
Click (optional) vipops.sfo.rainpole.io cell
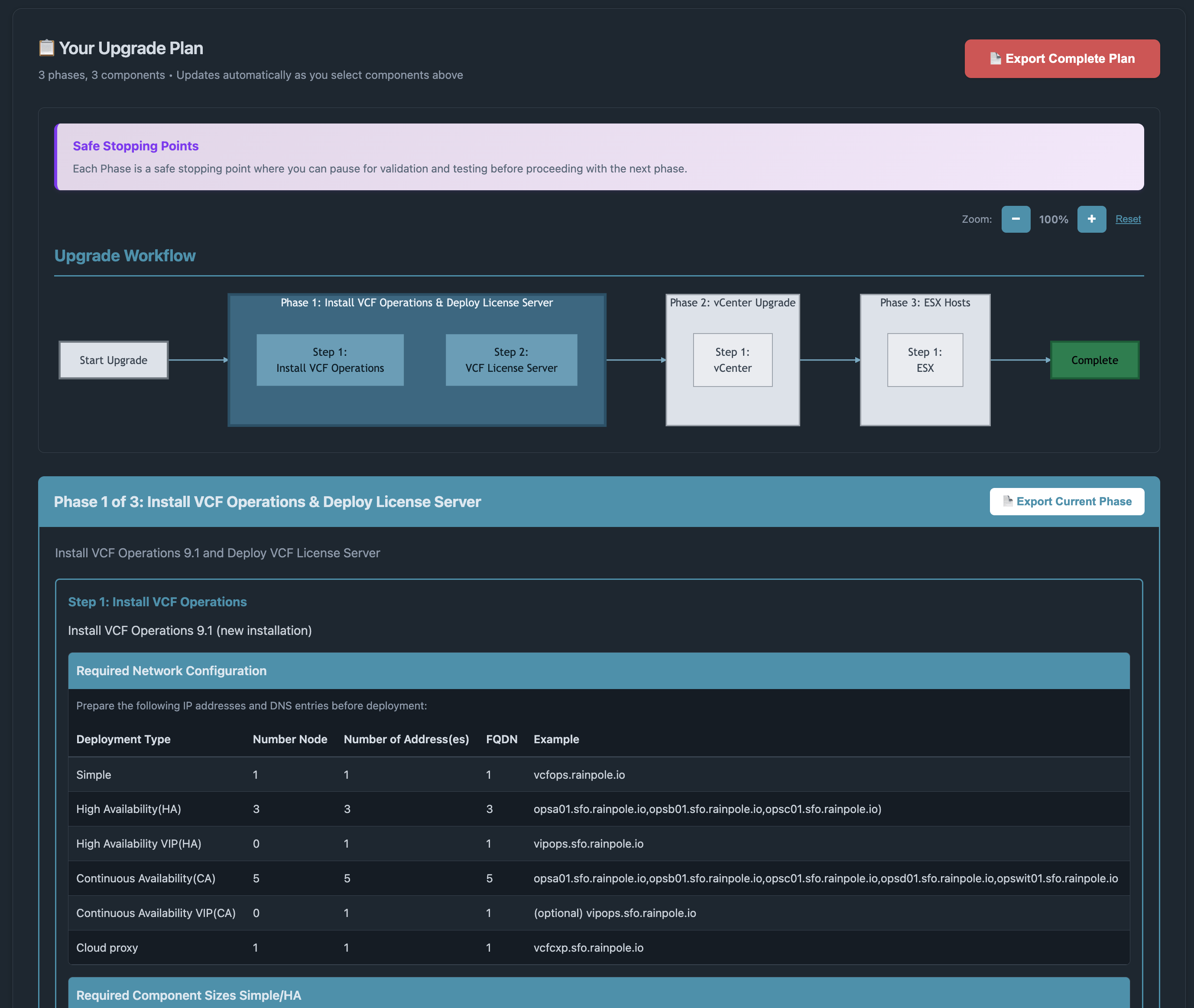pos(615,913)
